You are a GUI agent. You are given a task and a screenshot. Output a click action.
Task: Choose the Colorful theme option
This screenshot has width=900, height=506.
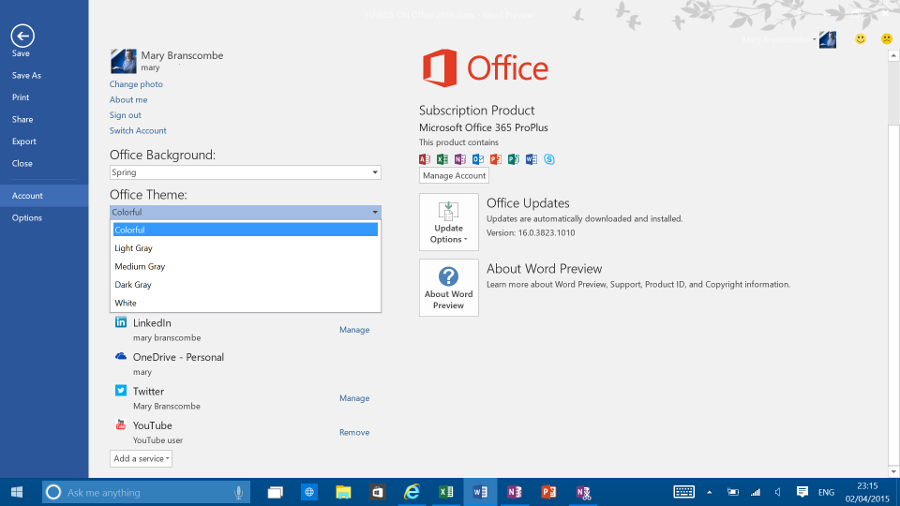[x=245, y=229]
